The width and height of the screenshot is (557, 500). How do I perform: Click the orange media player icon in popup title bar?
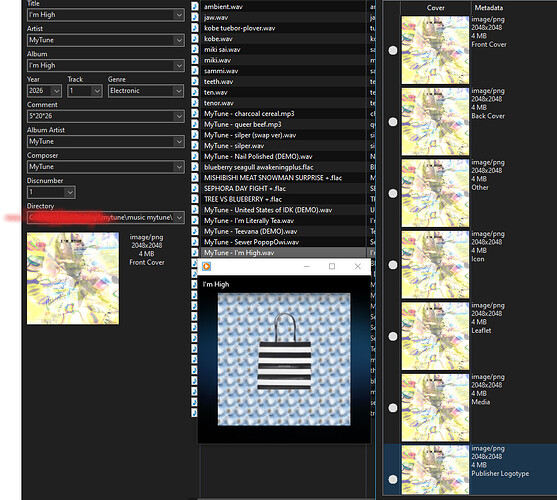click(206, 266)
